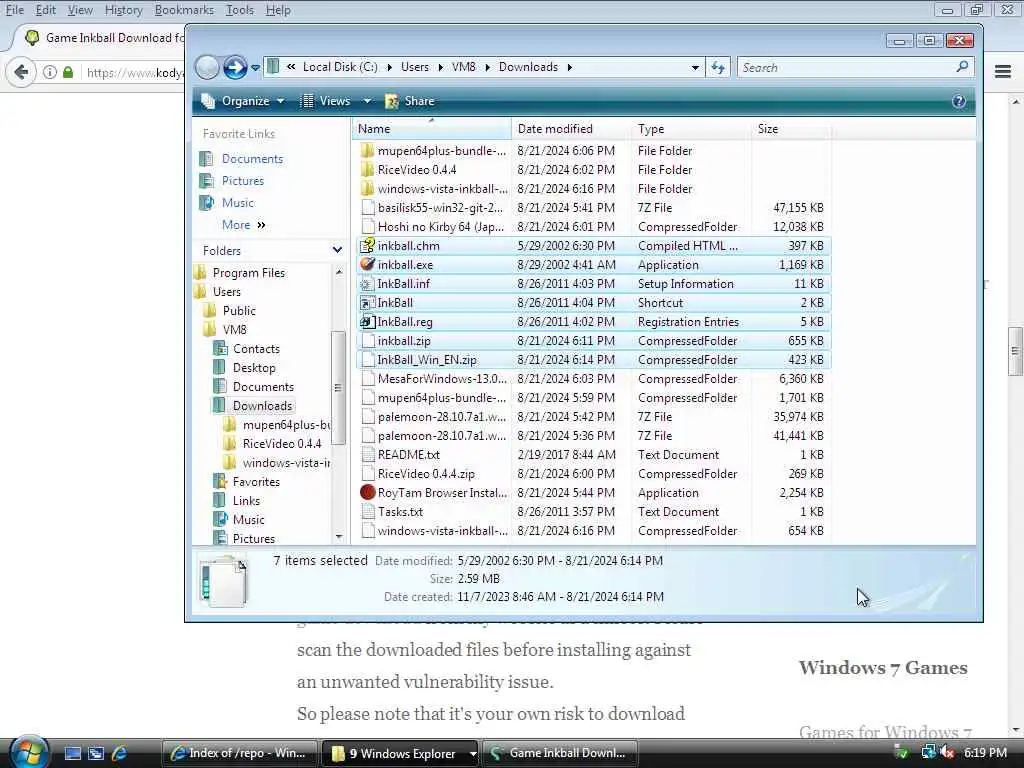Select Tasks.txt file
Screen dimensions: 1024x768
tap(593, 512)
